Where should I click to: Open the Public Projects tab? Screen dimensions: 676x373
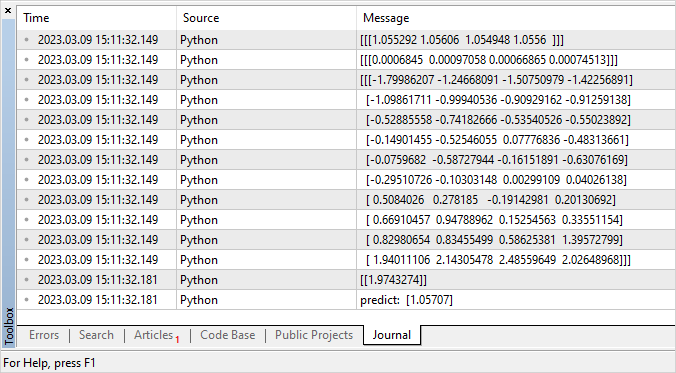pyautogui.click(x=314, y=335)
